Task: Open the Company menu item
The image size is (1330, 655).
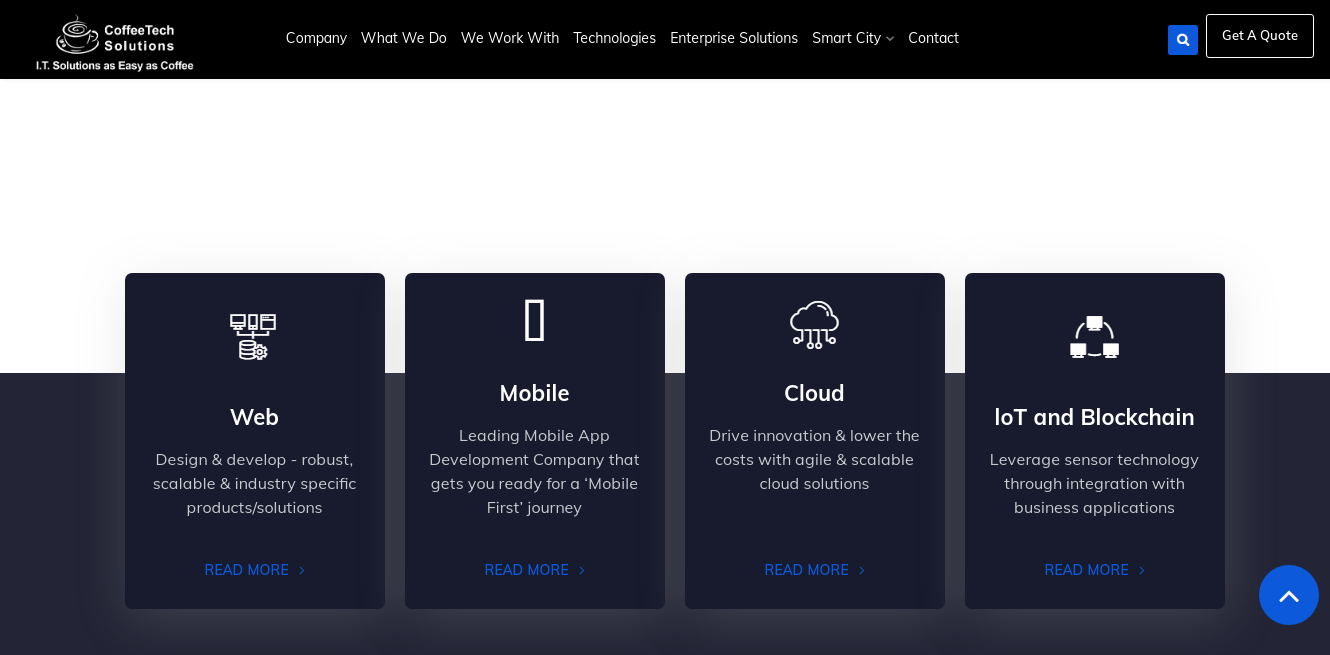Action: point(316,38)
